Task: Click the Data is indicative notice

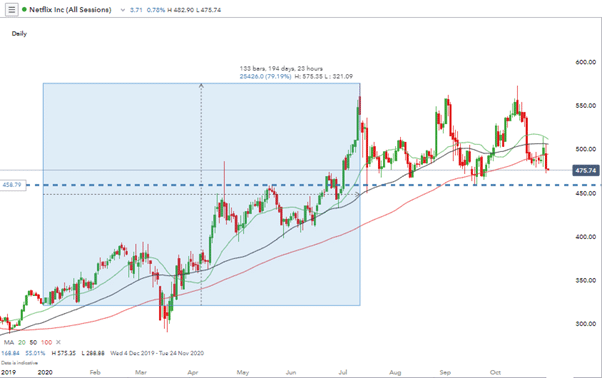Action: point(20,363)
